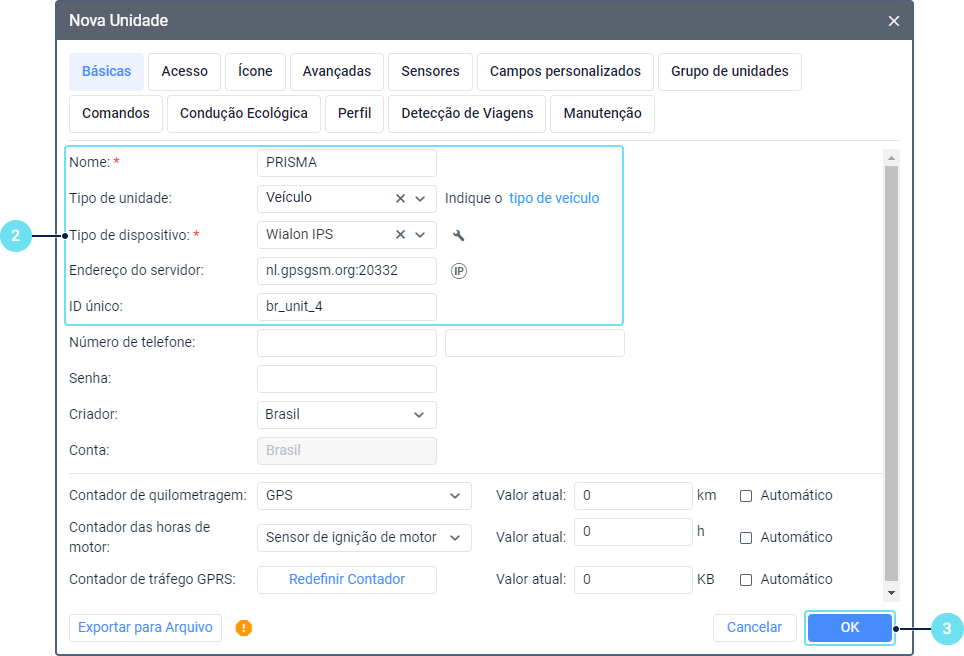Clear the Tipo de unidade selection
Viewport: 964px width, 656px height.
coord(400,199)
